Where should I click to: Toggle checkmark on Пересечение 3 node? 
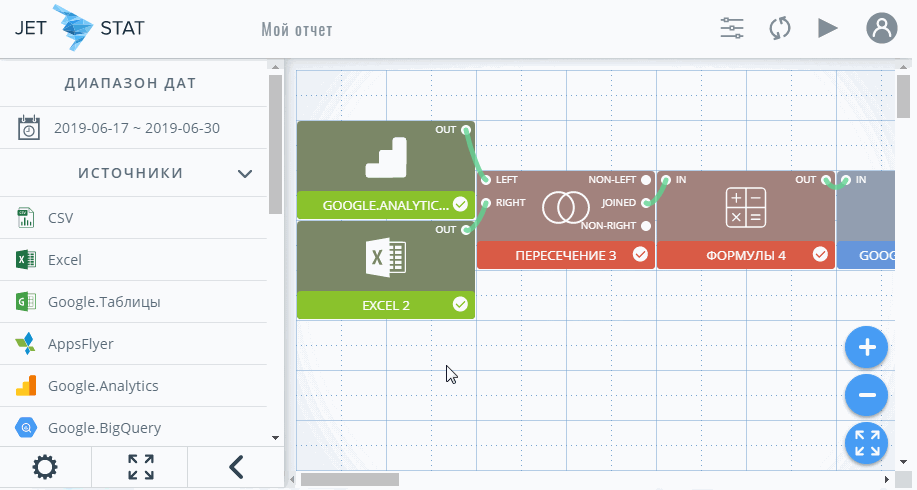coord(640,255)
